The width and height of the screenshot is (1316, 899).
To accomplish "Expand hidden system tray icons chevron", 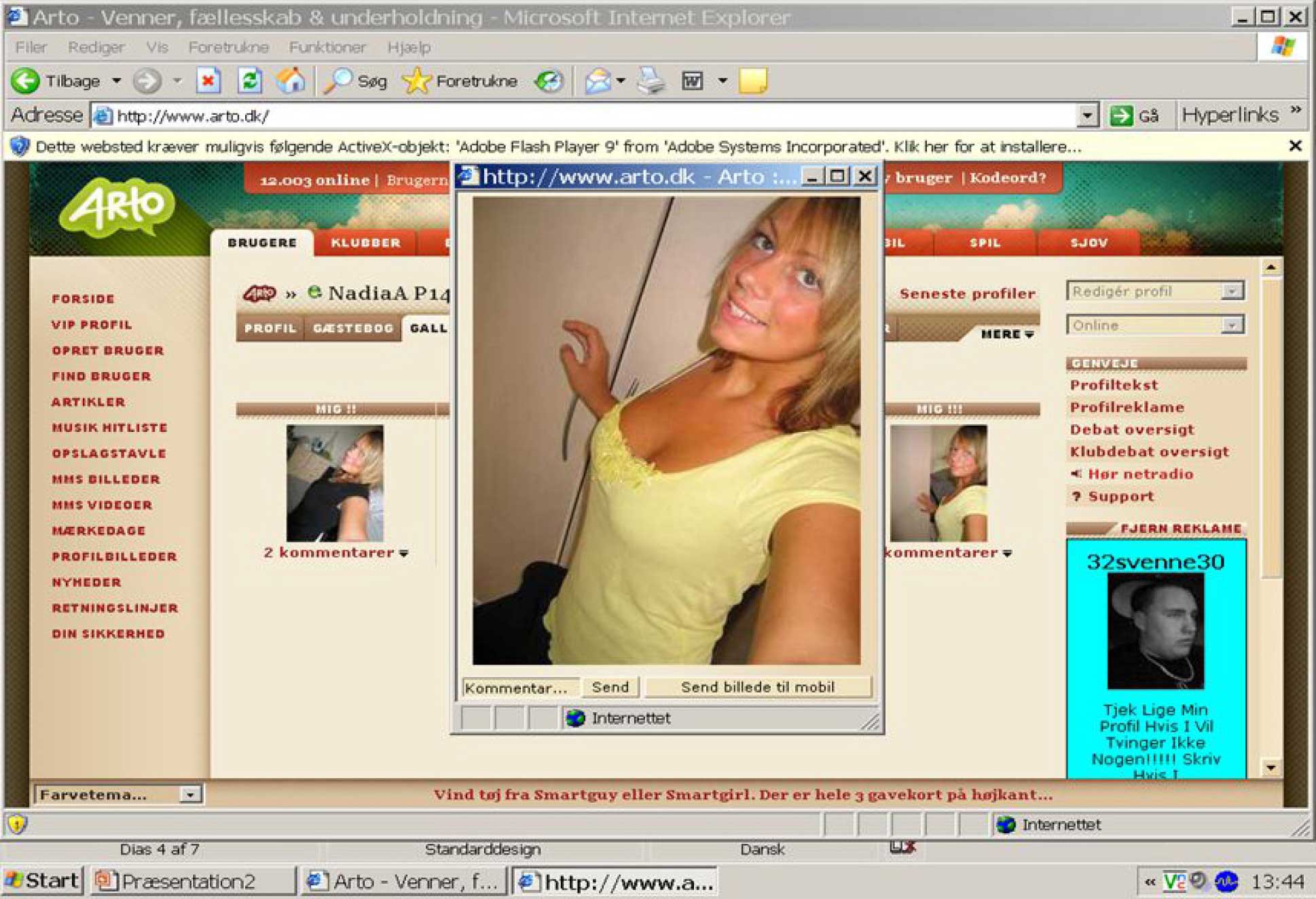I will (1149, 882).
